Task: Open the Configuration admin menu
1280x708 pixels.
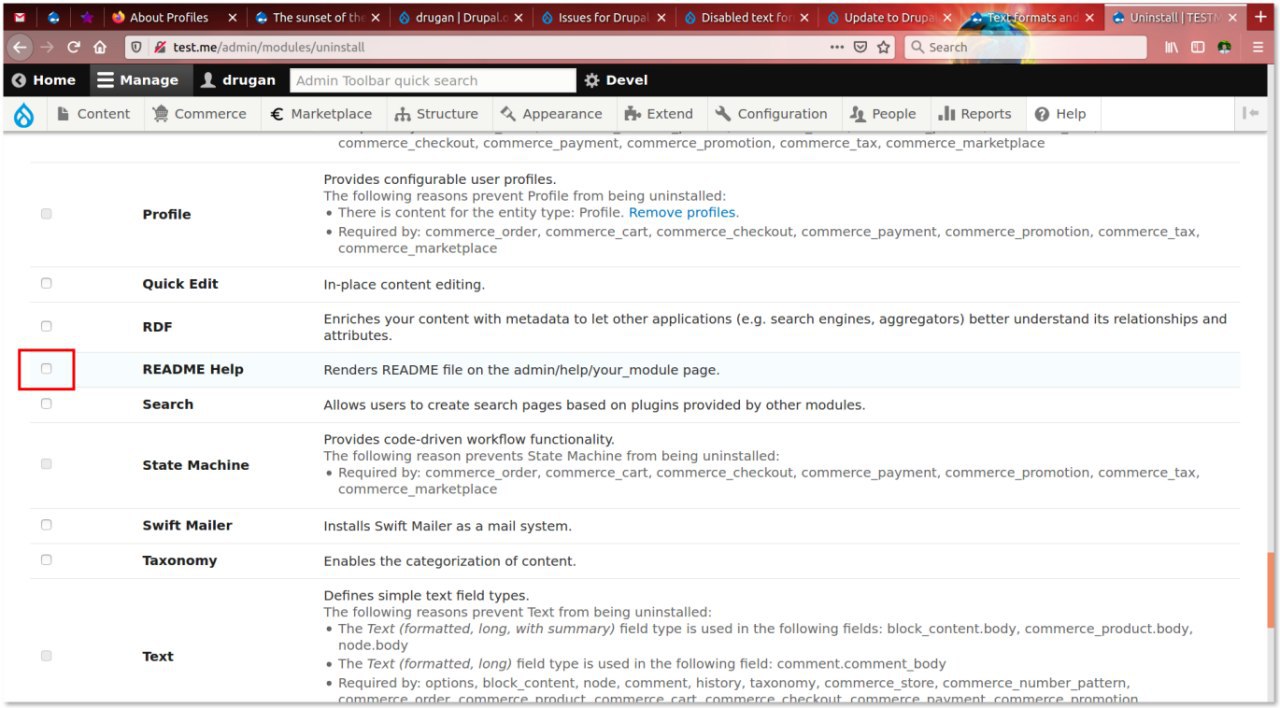Action: pyautogui.click(x=772, y=114)
